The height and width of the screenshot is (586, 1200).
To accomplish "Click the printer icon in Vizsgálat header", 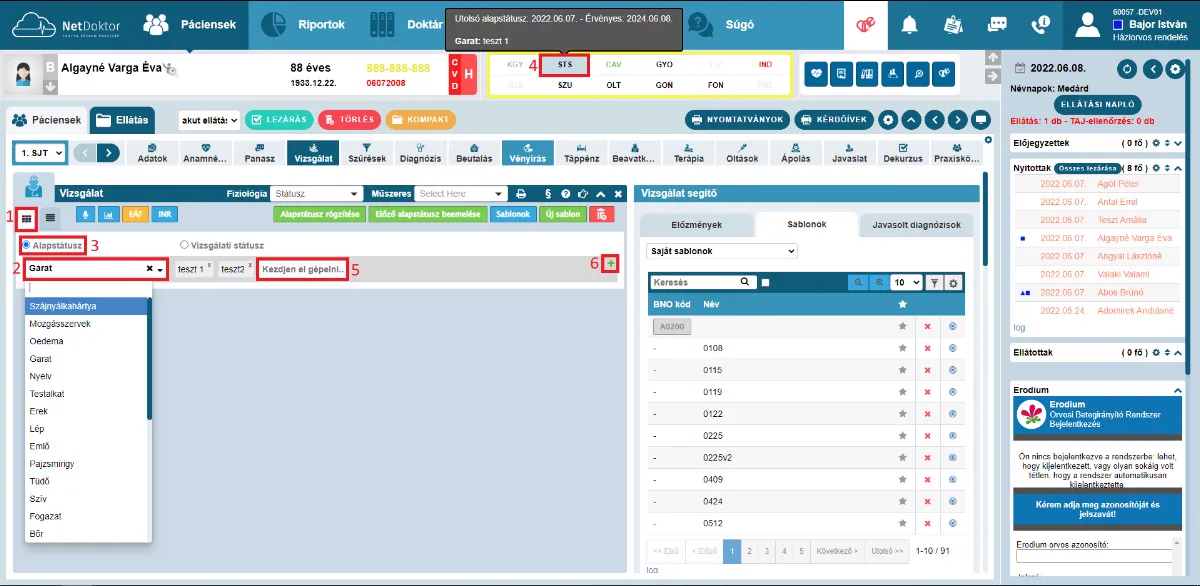I will (521, 194).
